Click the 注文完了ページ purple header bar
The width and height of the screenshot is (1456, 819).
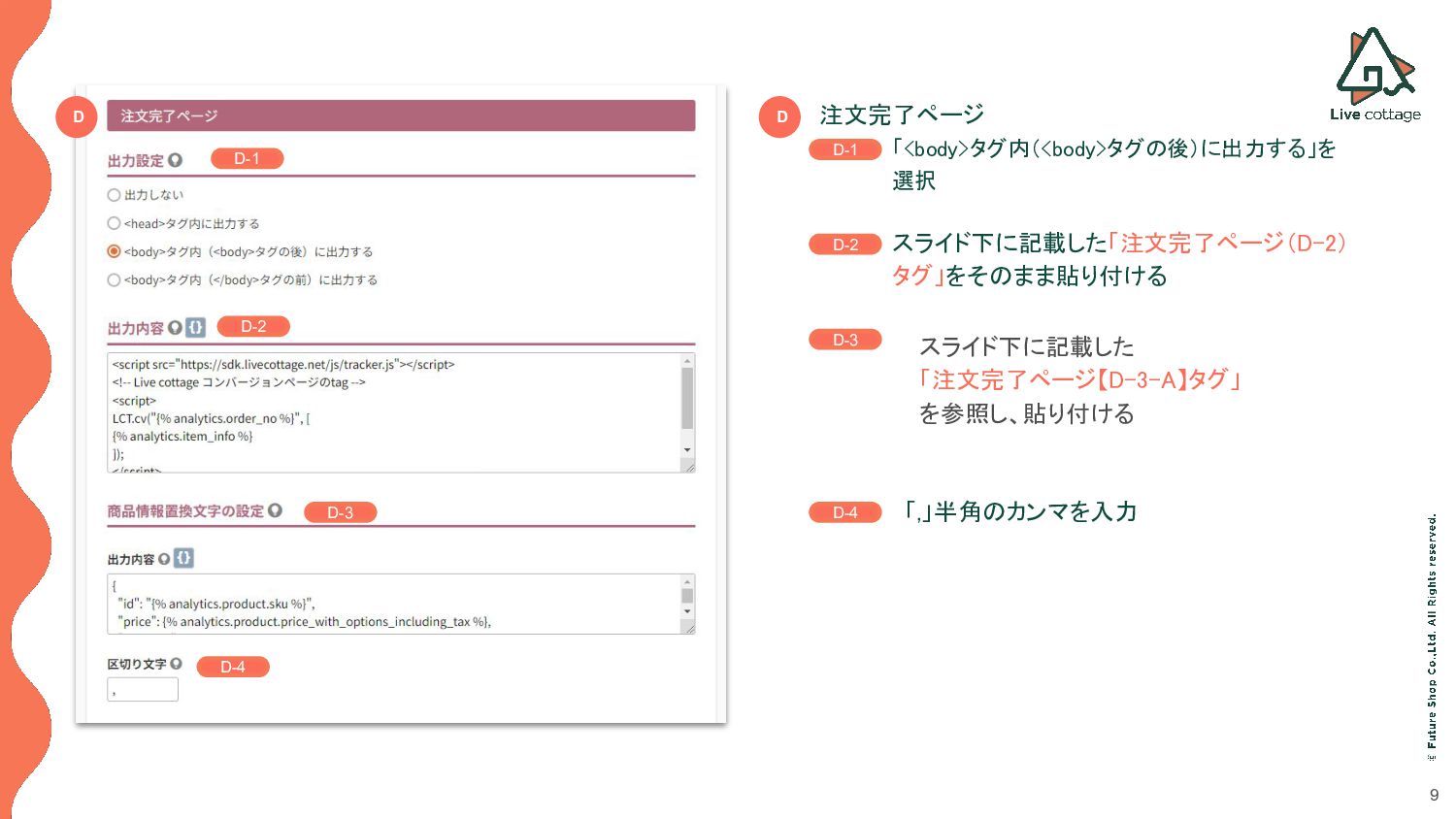point(401,115)
